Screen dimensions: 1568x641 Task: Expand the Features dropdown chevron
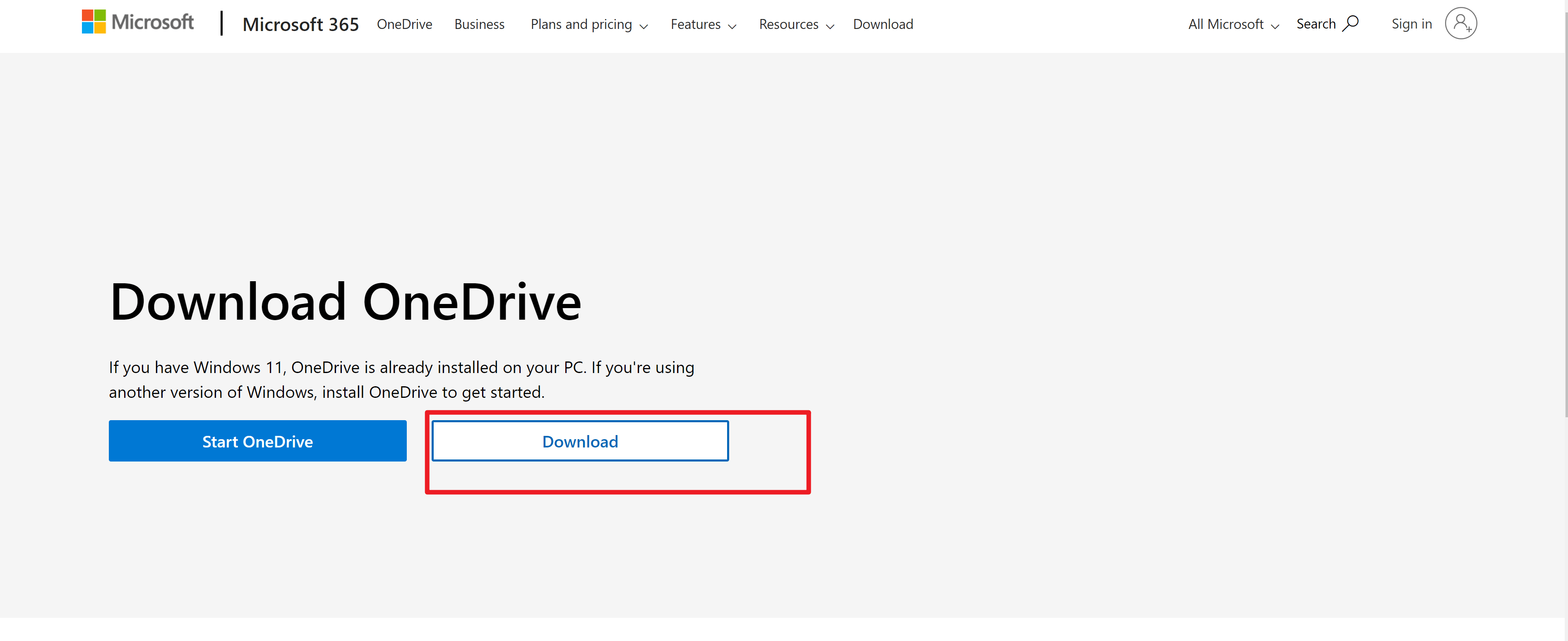[x=732, y=26]
